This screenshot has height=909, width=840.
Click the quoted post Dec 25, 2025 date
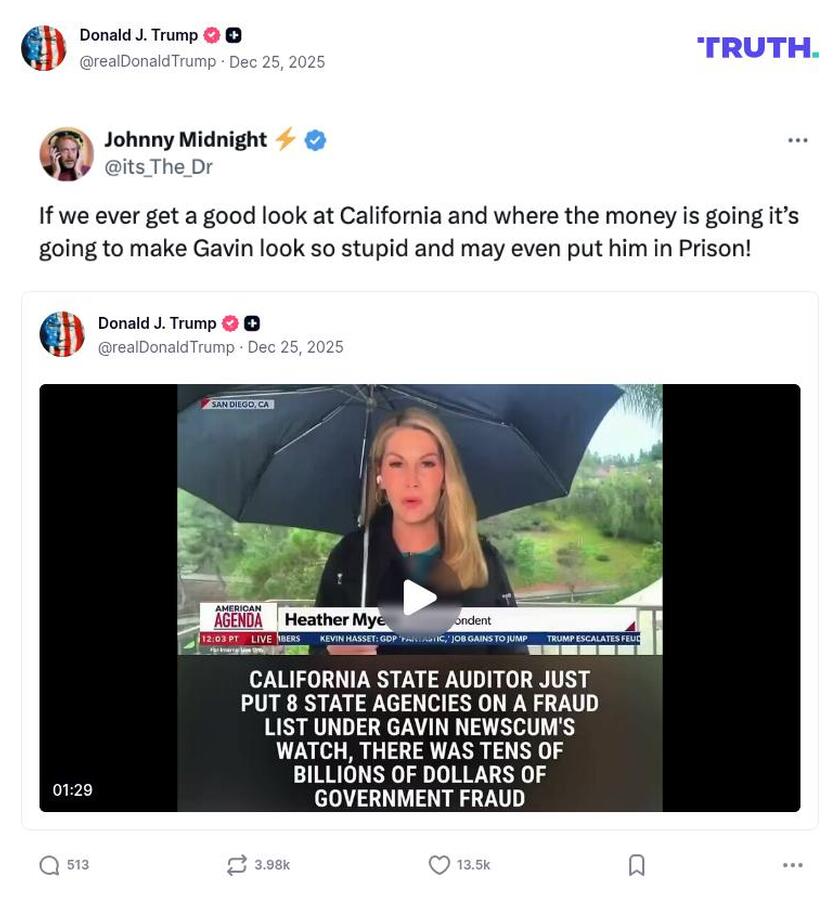[x=296, y=347]
